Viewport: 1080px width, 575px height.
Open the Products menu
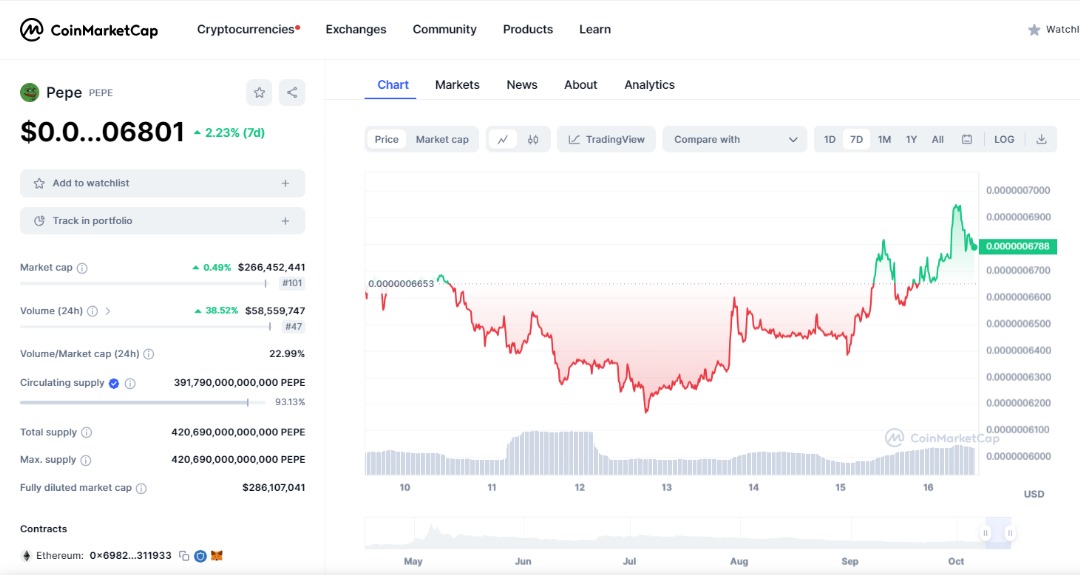528,30
